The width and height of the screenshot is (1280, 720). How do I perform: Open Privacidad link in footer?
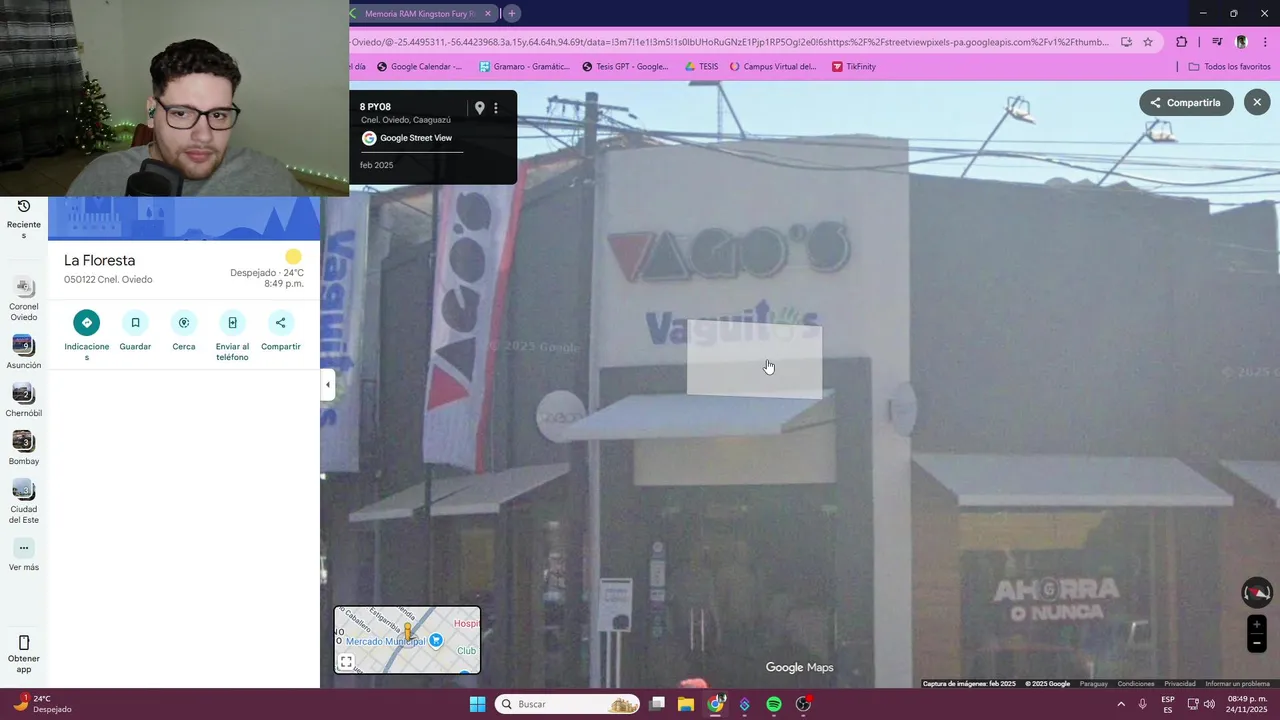coord(1180,684)
